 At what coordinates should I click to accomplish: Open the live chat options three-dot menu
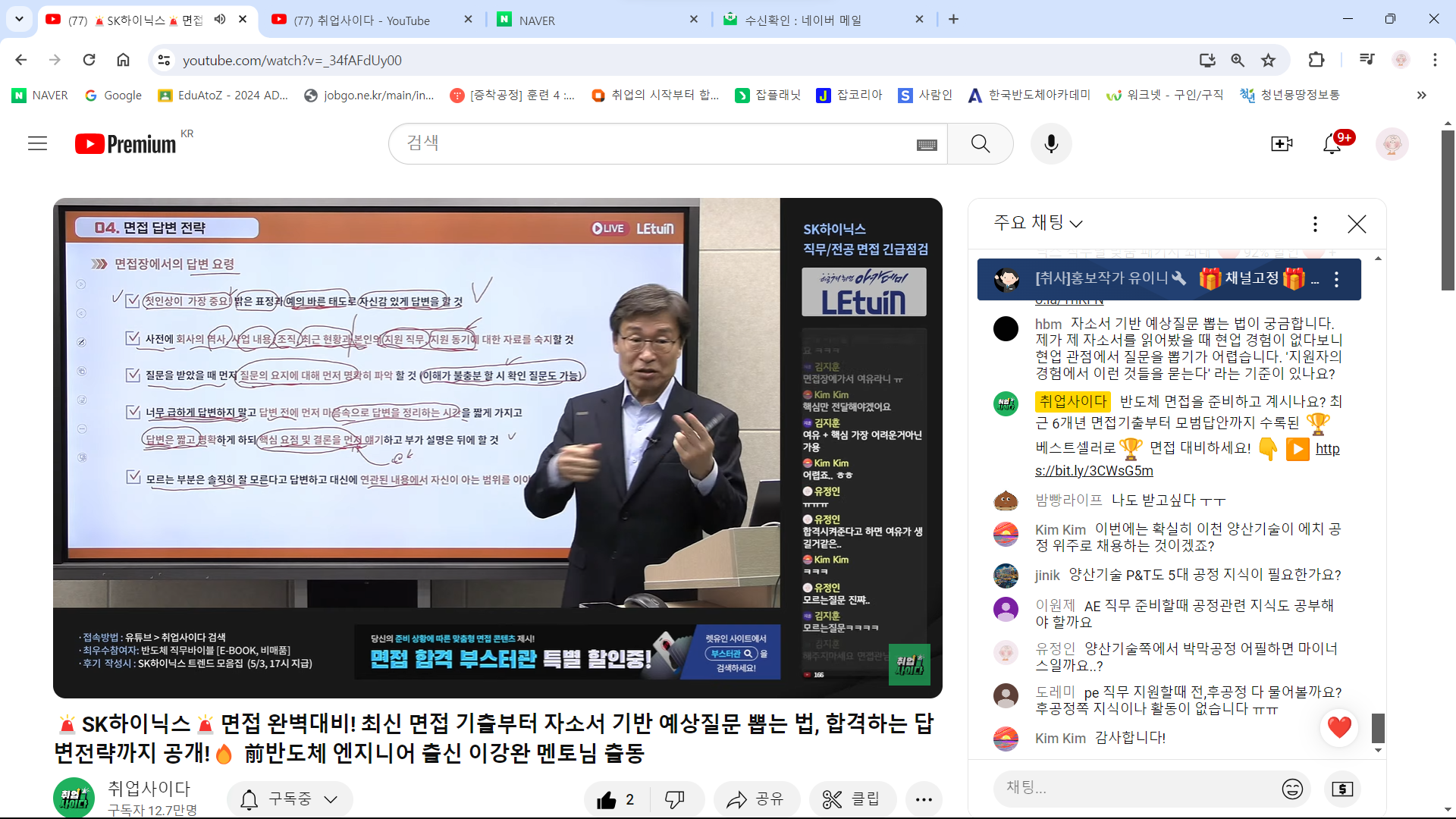[x=1315, y=224]
